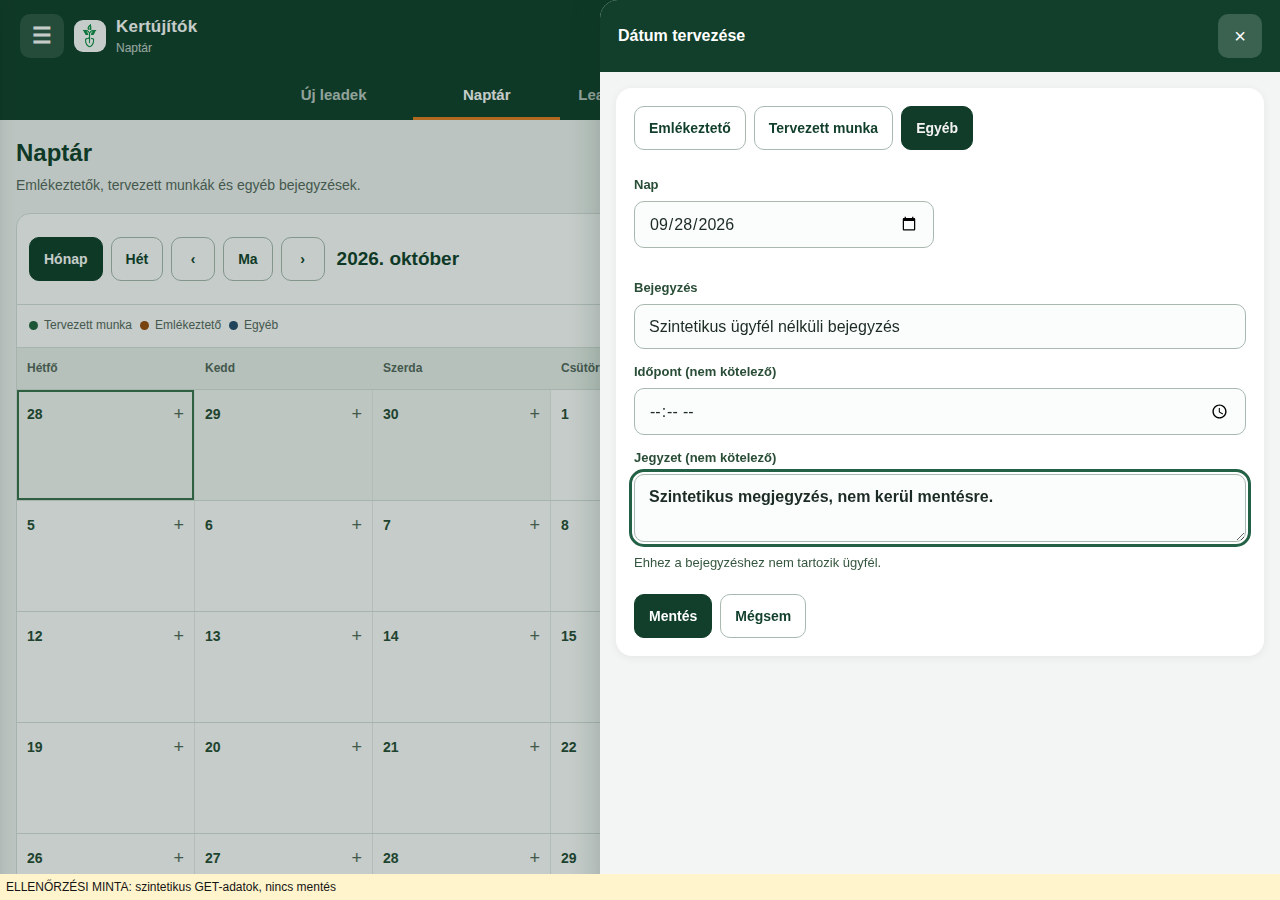This screenshot has width=1280, height=900.
Task: Add an entry with plus on day 19
Action: (179, 746)
